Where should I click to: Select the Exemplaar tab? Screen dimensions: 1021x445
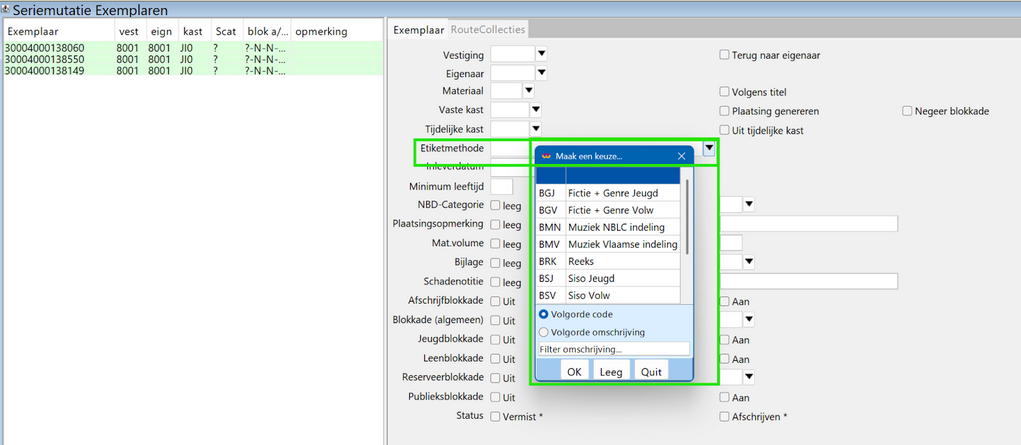[418, 30]
